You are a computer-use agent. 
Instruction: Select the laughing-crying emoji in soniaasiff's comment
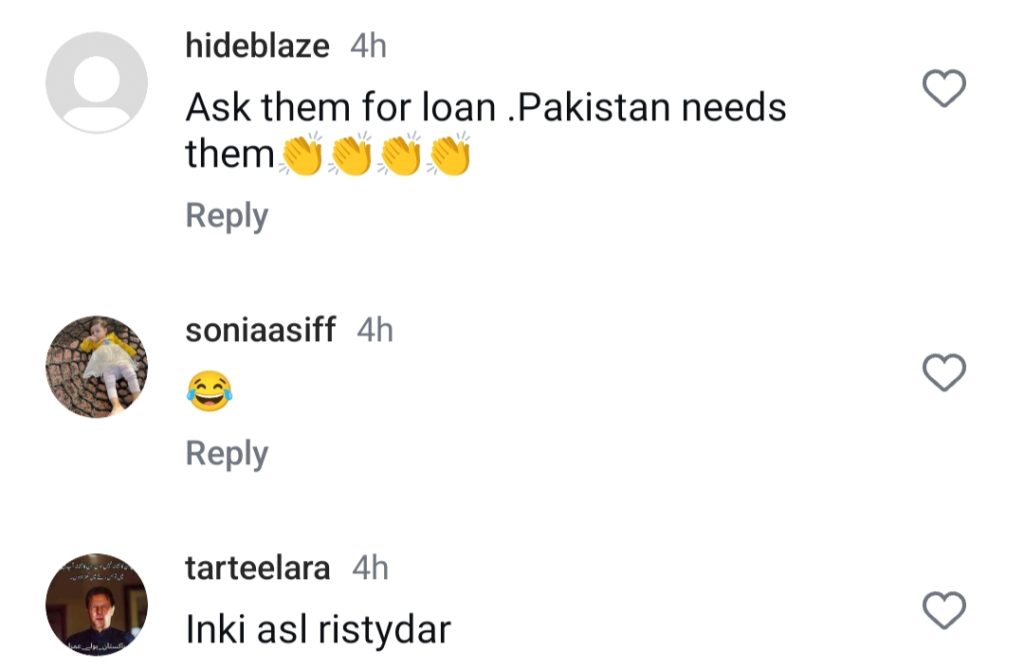tap(209, 391)
